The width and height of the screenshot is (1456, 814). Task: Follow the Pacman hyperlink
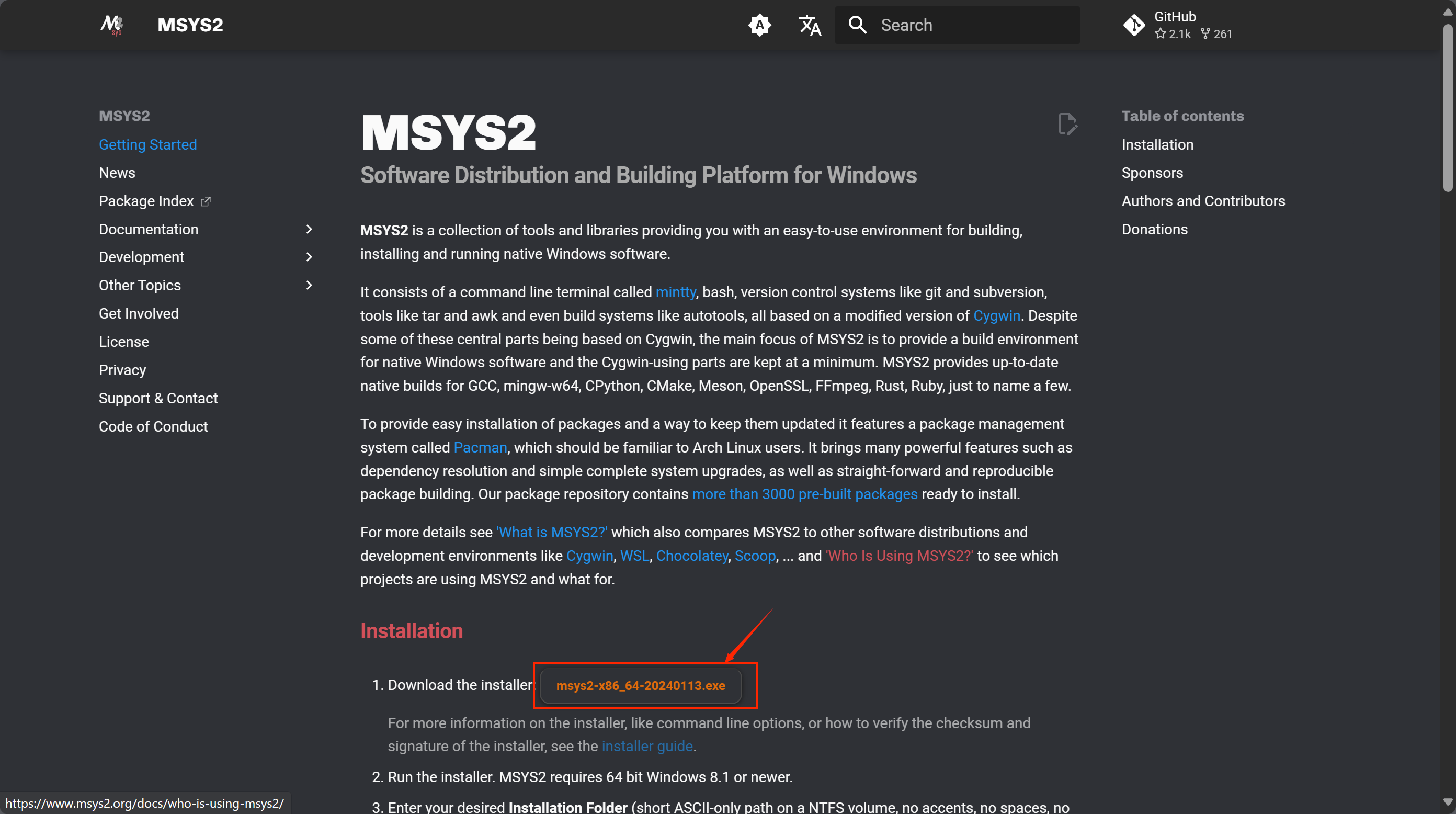(480, 447)
